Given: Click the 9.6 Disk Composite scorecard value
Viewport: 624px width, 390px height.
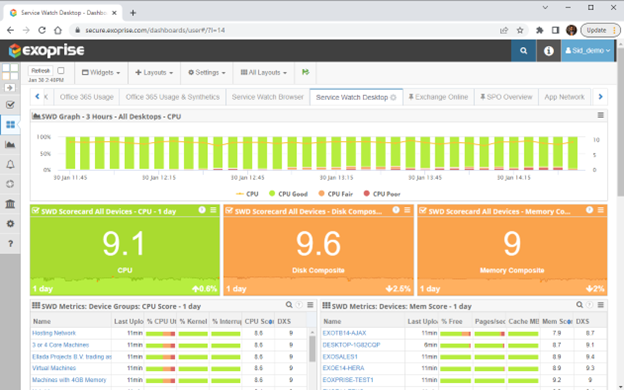Looking at the screenshot, I should [x=318, y=244].
